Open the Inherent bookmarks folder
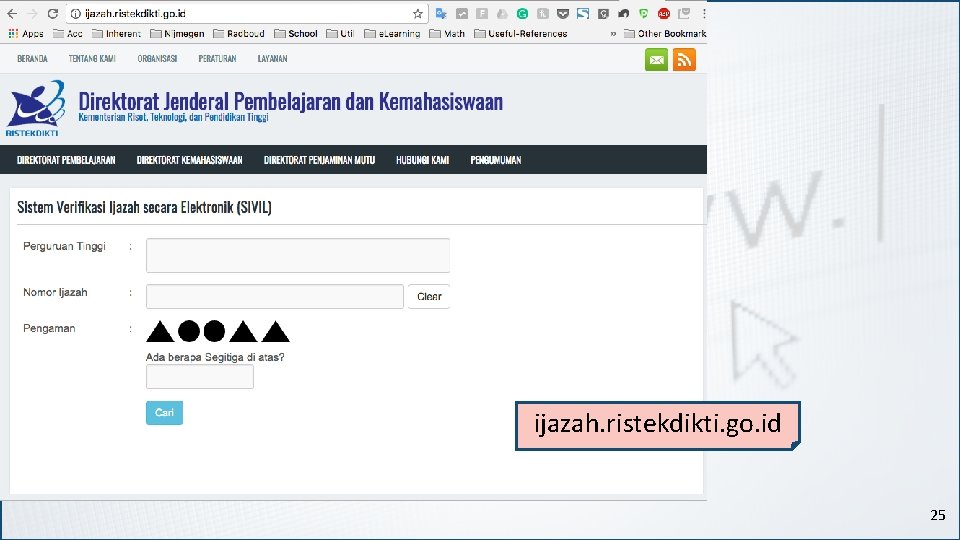This screenshot has width=960, height=540. tap(116, 34)
